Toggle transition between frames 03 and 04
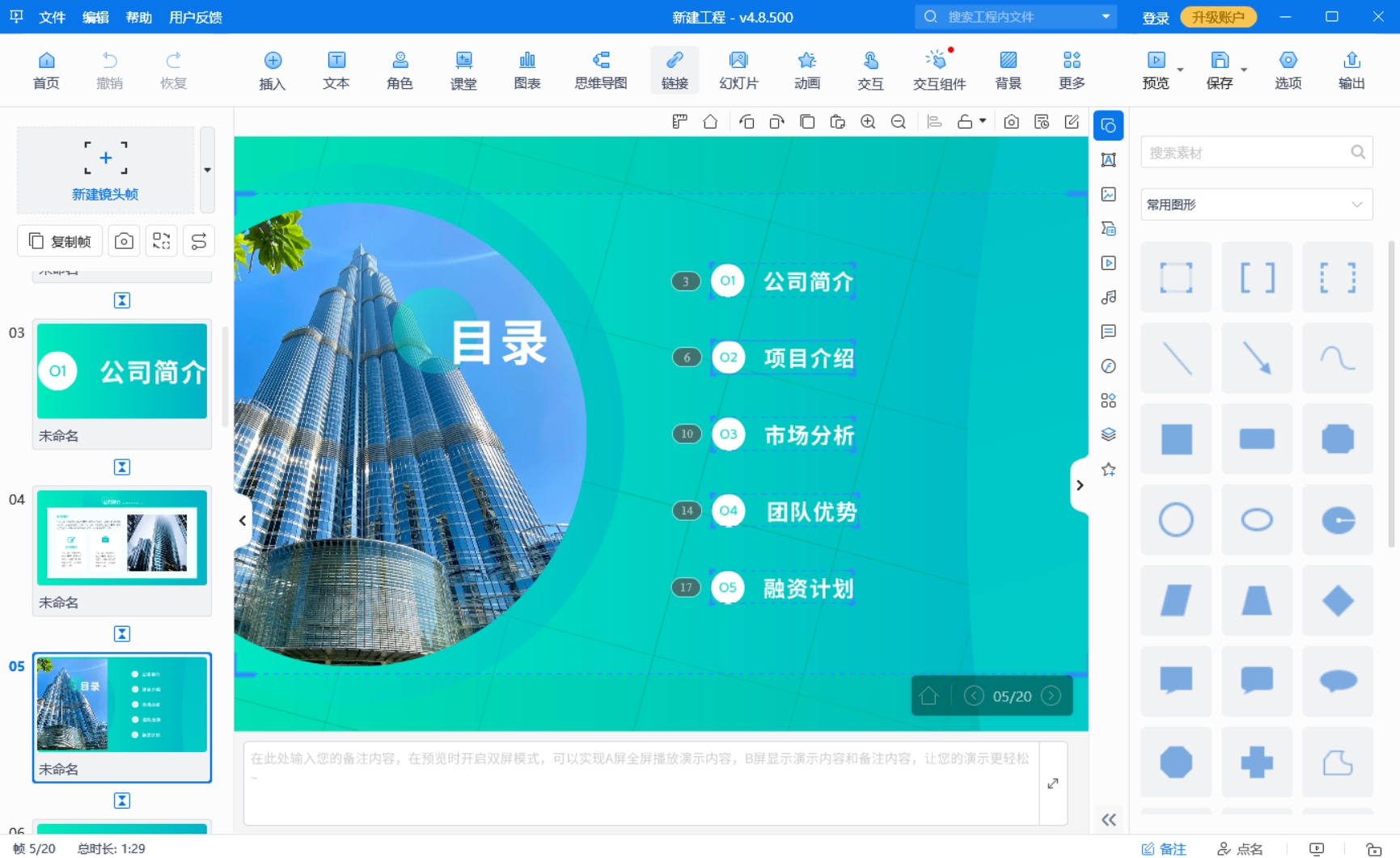The width and height of the screenshot is (1400, 858). (122, 467)
